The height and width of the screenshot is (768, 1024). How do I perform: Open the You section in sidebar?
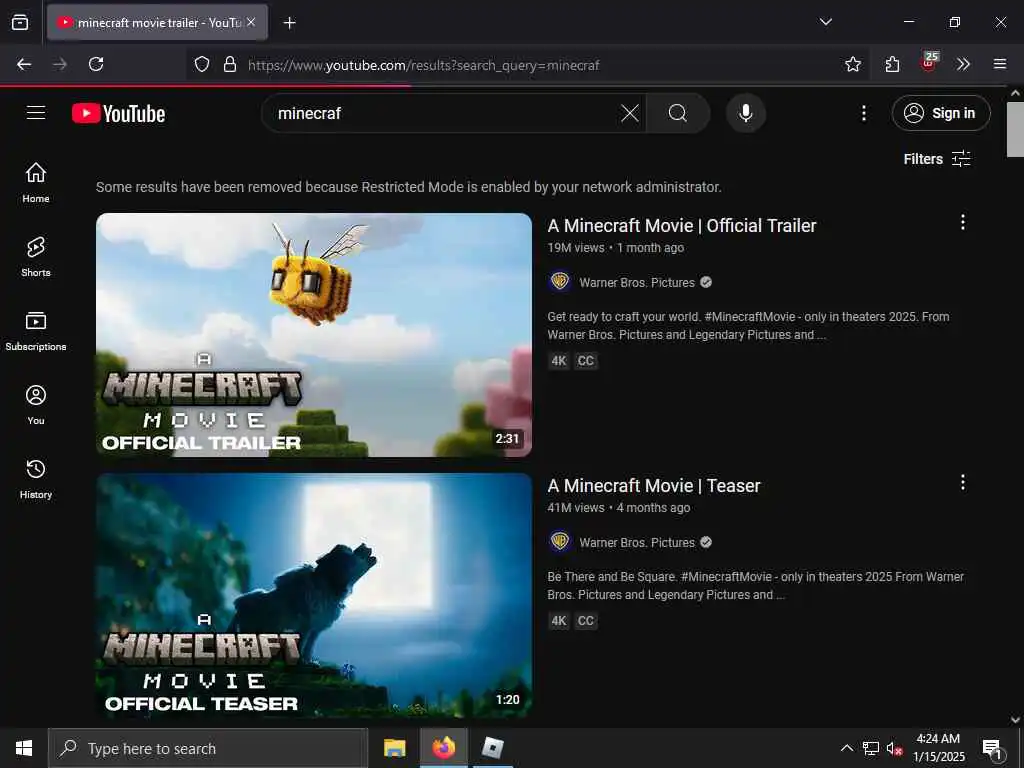click(x=36, y=405)
